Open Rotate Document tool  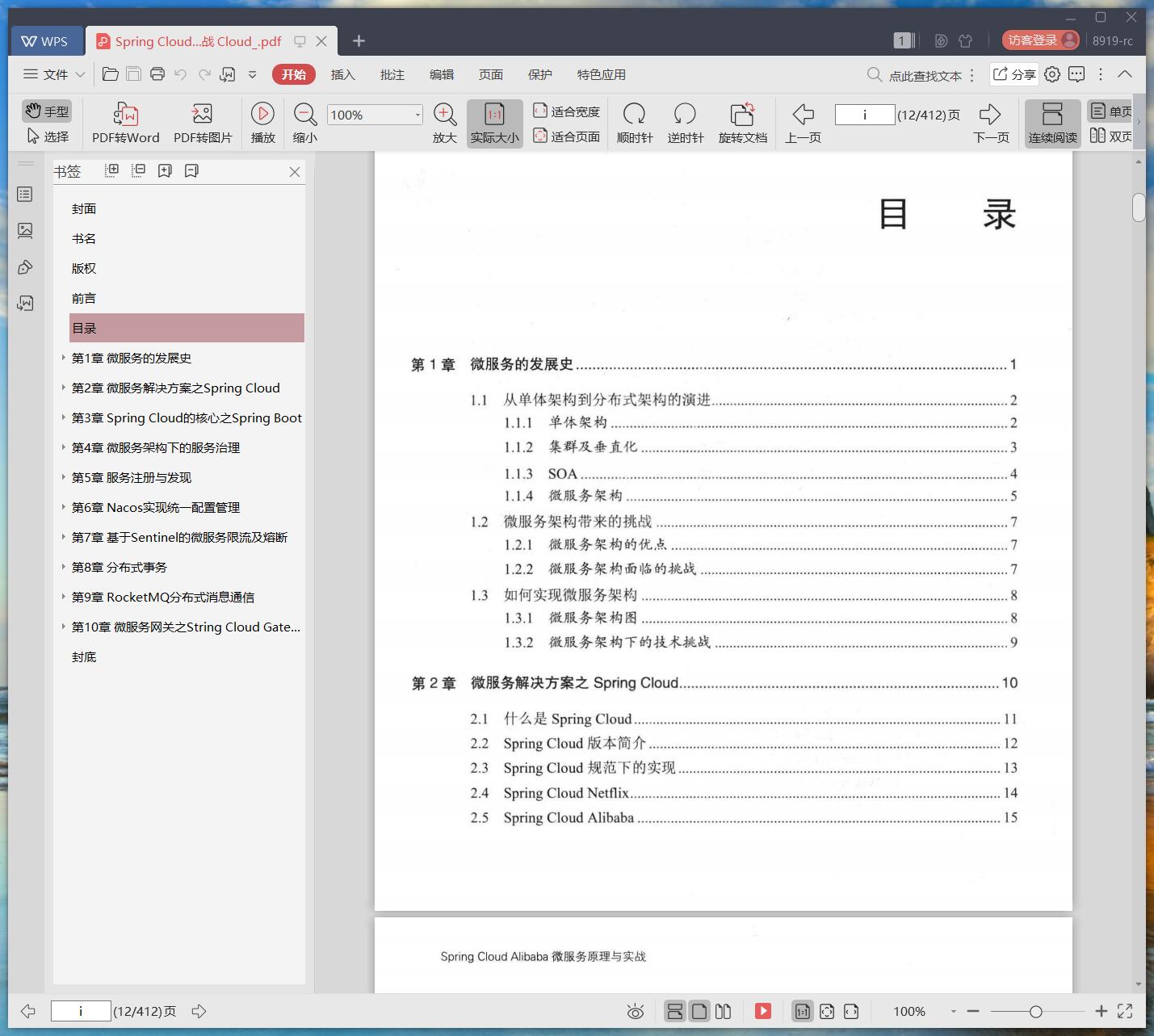pyautogui.click(x=742, y=123)
